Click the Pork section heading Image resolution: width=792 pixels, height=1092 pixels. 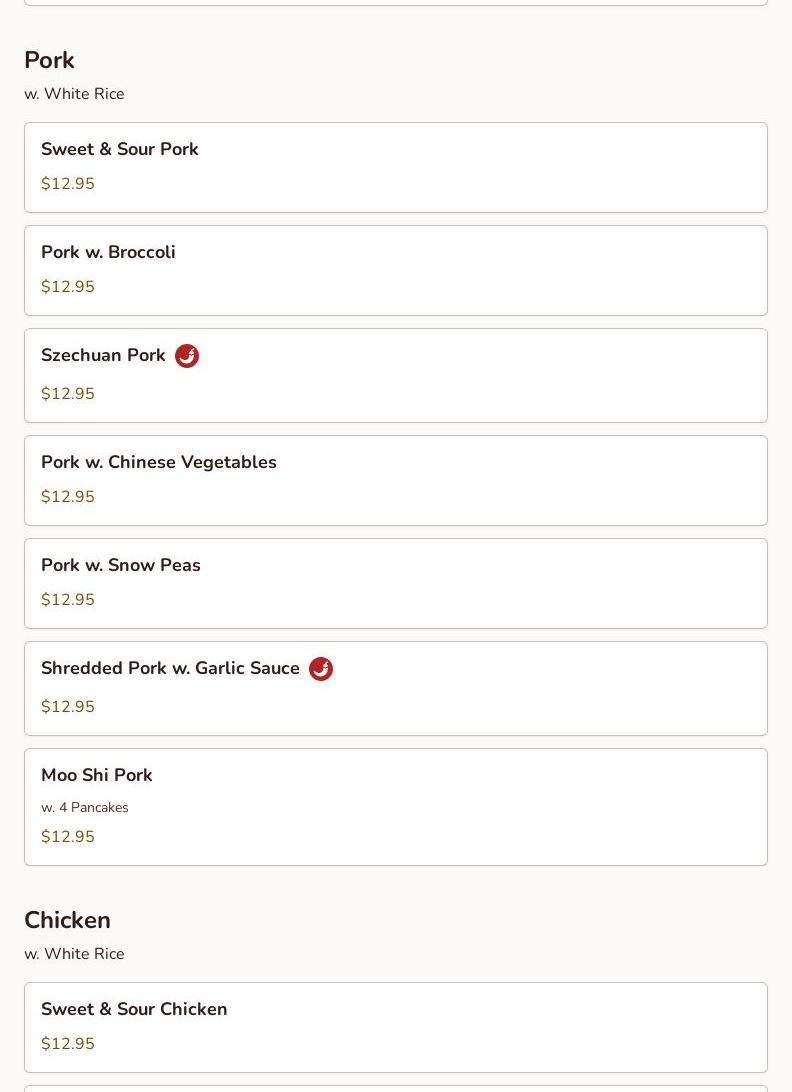click(x=49, y=60)
